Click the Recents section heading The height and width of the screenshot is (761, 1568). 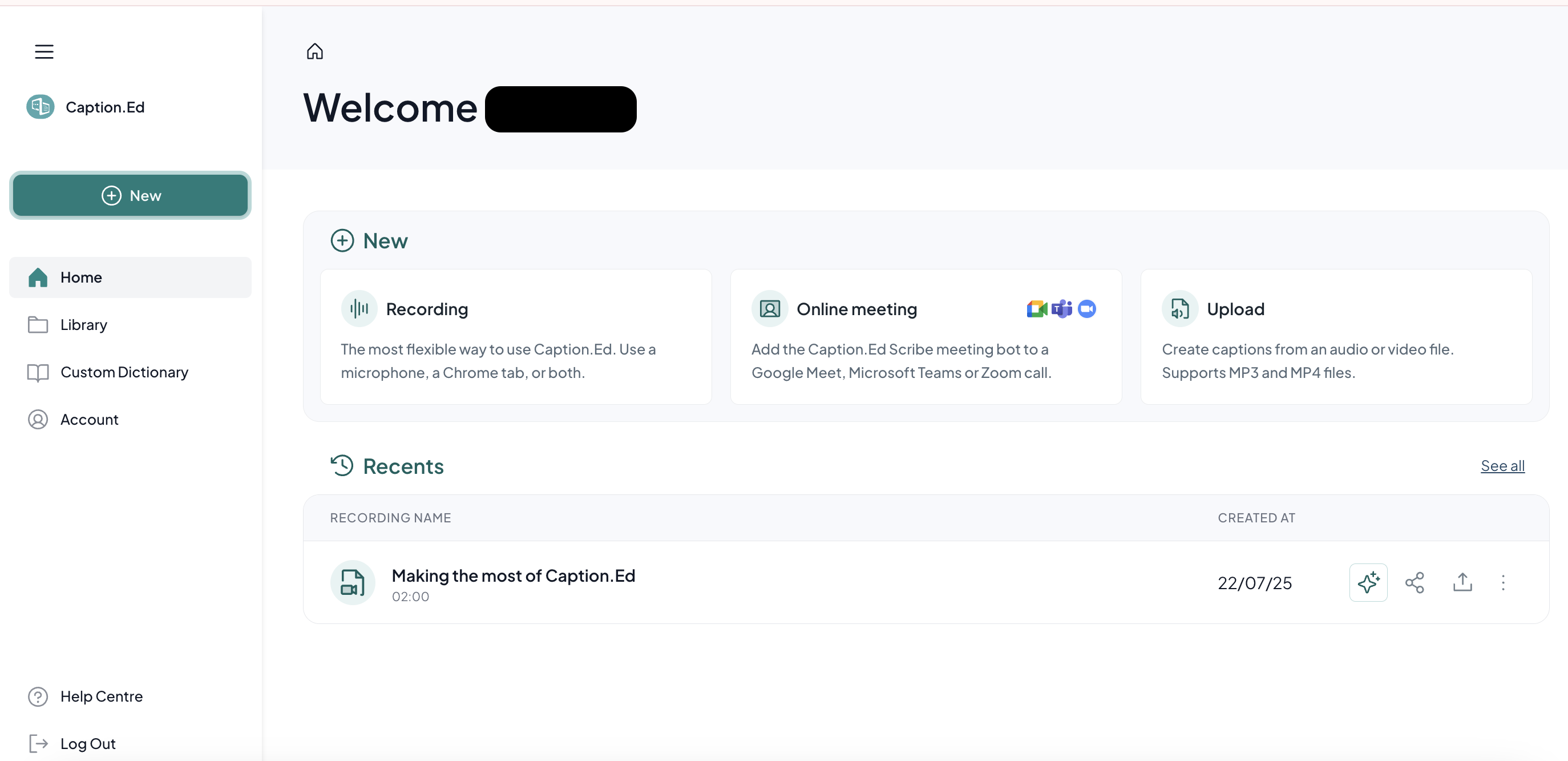pos(403,466)
